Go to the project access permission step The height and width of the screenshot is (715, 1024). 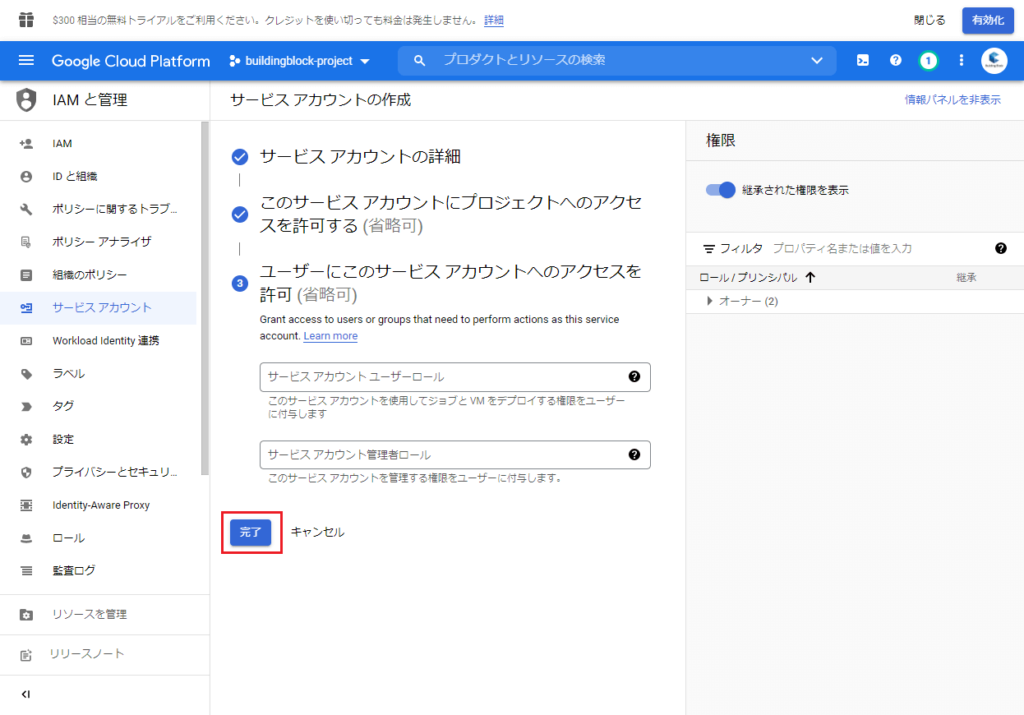tap(451, 214)
